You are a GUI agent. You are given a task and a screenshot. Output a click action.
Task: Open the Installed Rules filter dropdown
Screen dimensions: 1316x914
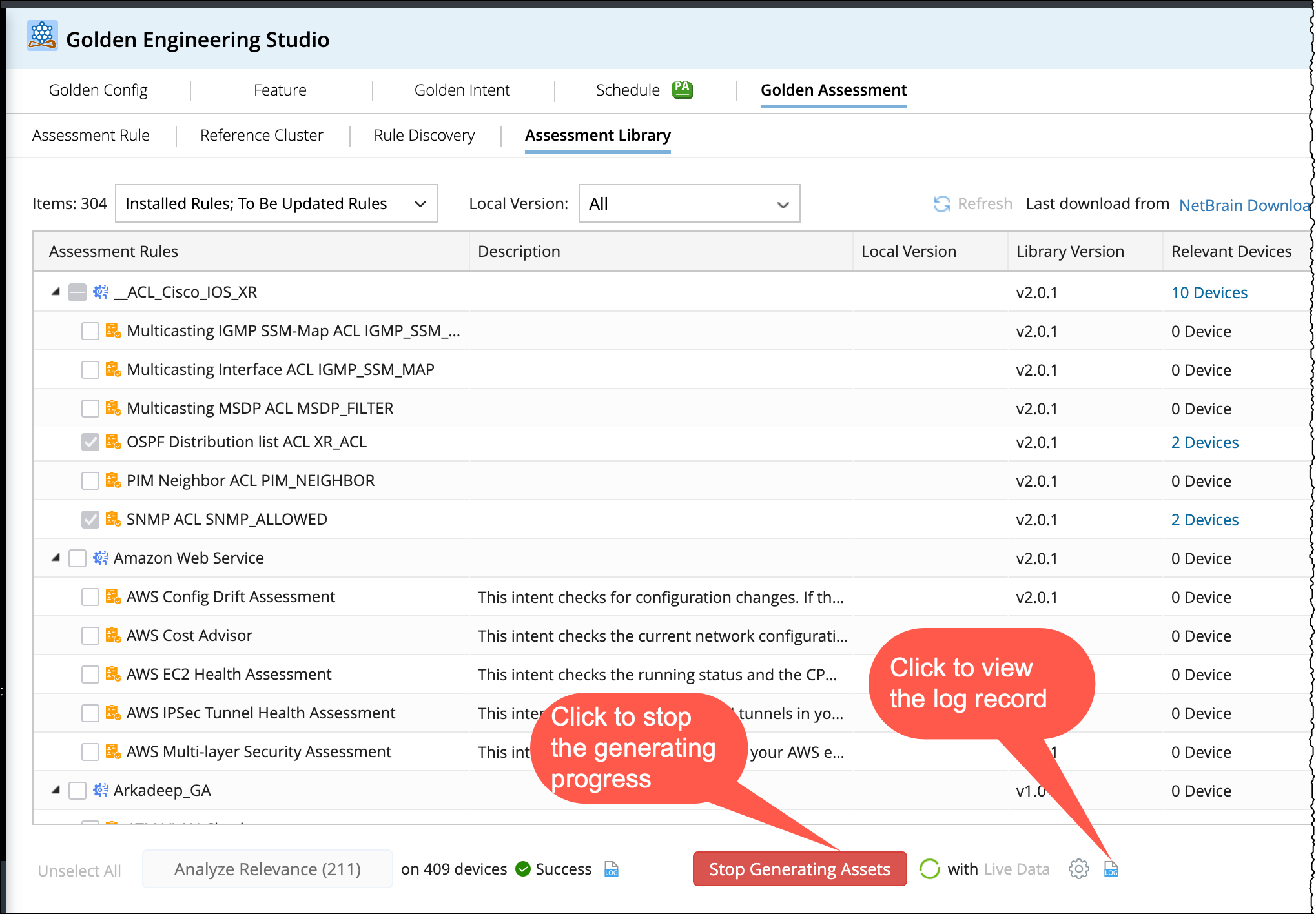click(x=276, y=204)
